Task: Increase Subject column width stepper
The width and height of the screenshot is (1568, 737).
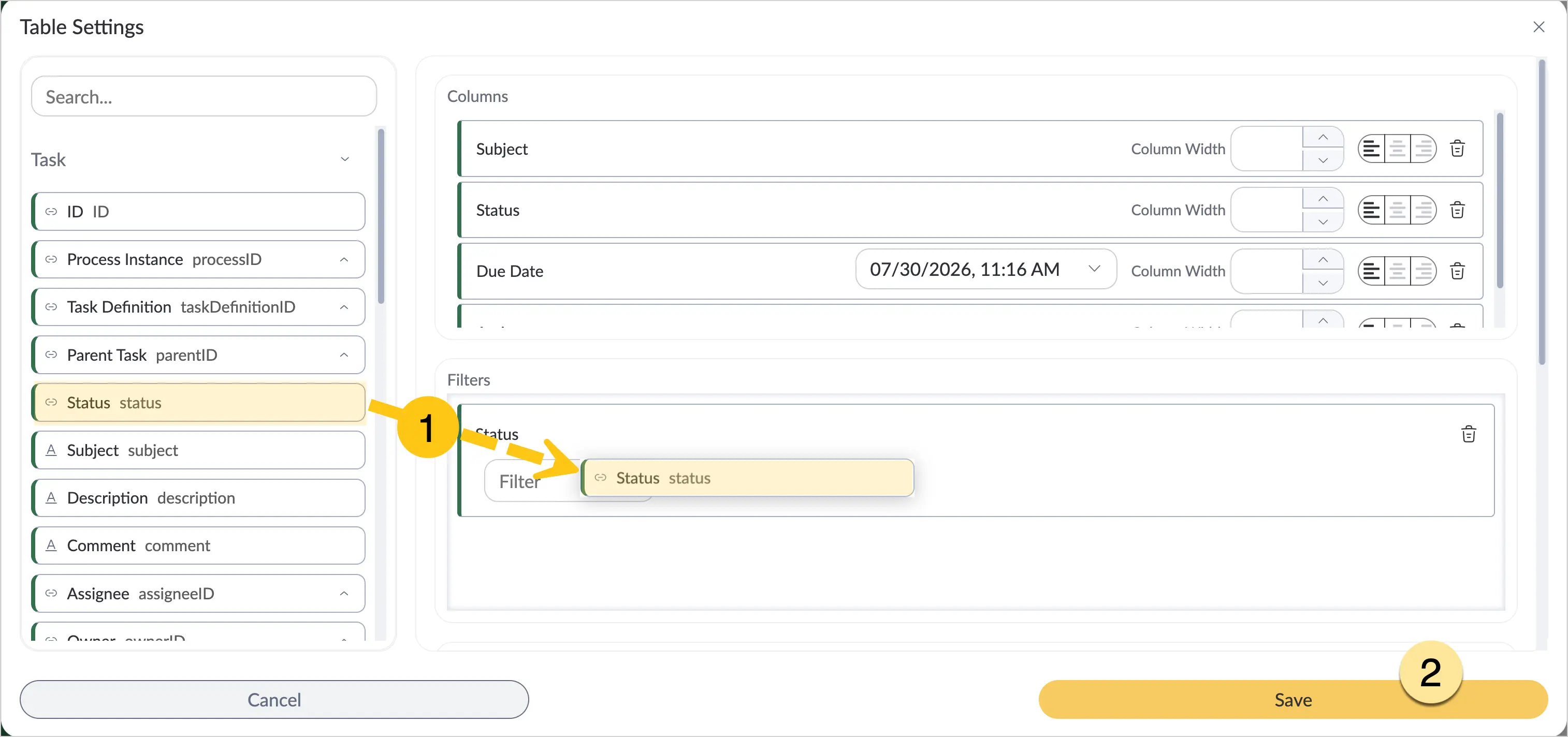Action: pyautogui.click(x=1323, y=138)
